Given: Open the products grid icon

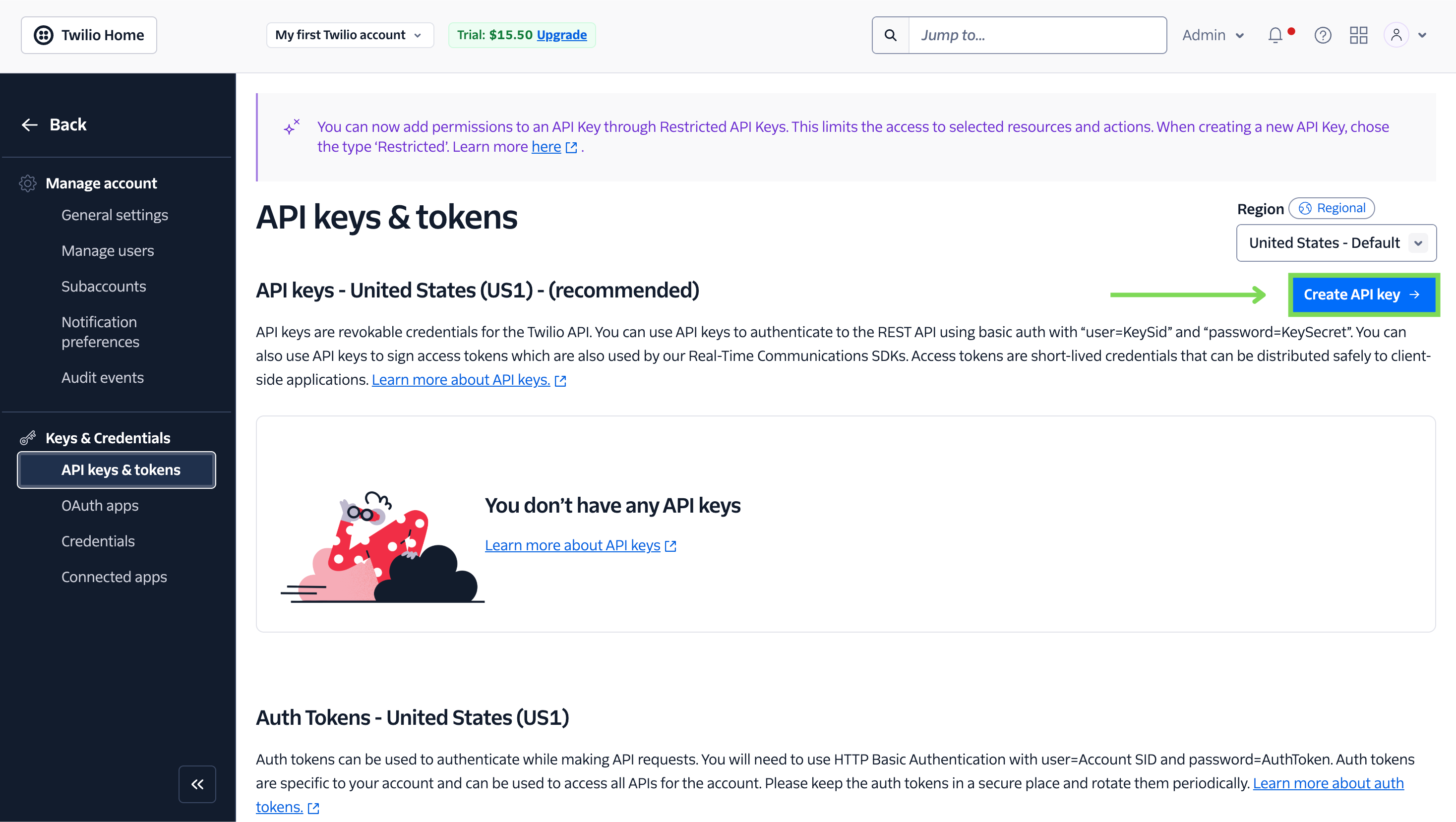Looking at the screenshot, I should coord(1358,35).
